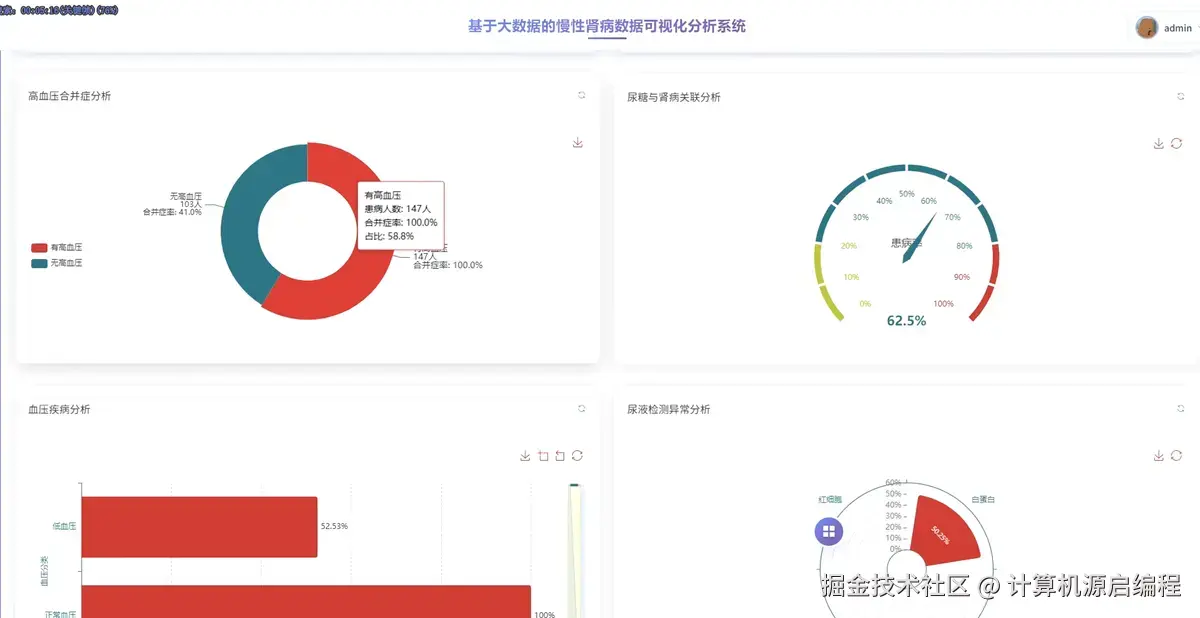Click the admin user avatar
Viewport: 1200px width, 618px height.
1147,28
